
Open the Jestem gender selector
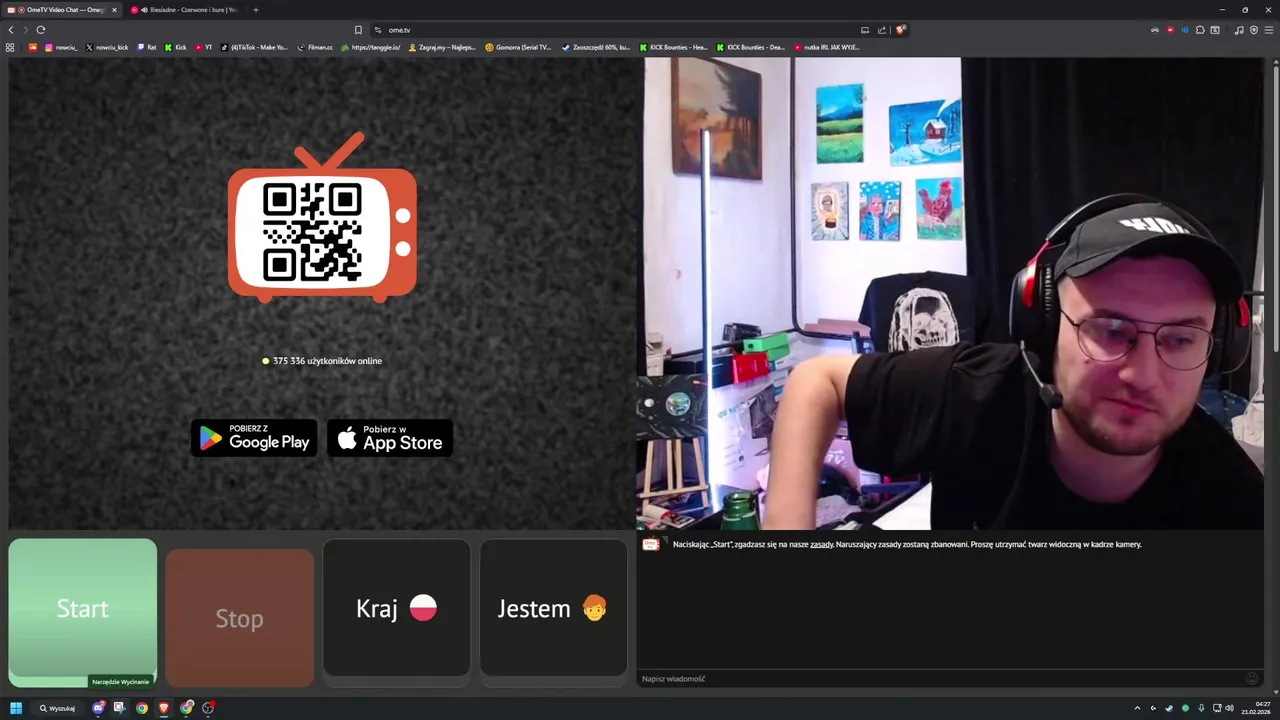554,608
